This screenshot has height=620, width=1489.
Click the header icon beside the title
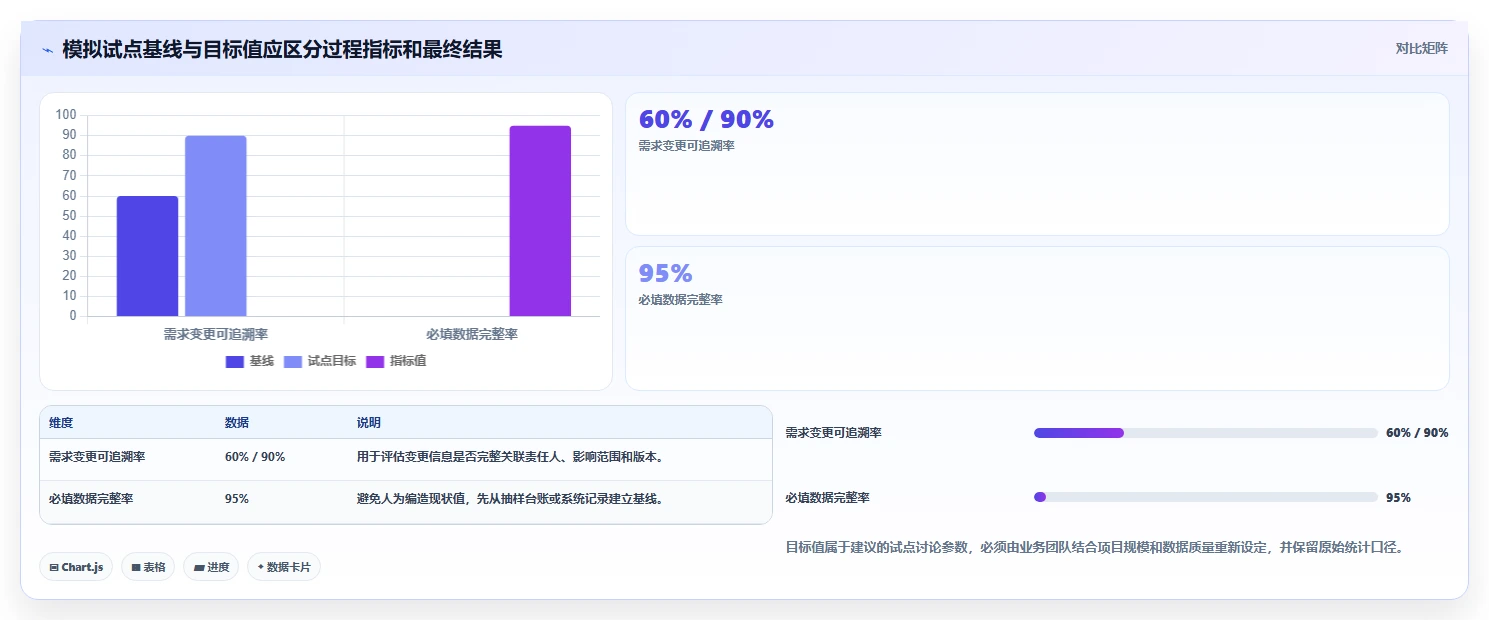coord(47,50)
